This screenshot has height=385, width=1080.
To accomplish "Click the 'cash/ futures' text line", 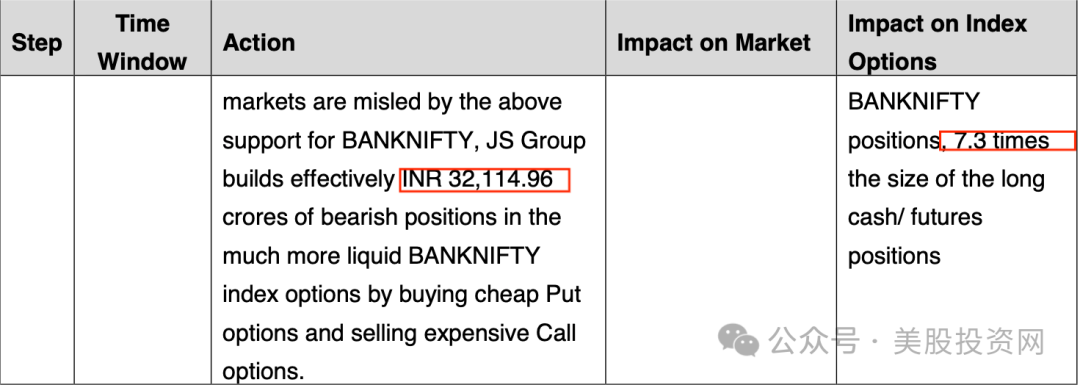I will 915,218.
